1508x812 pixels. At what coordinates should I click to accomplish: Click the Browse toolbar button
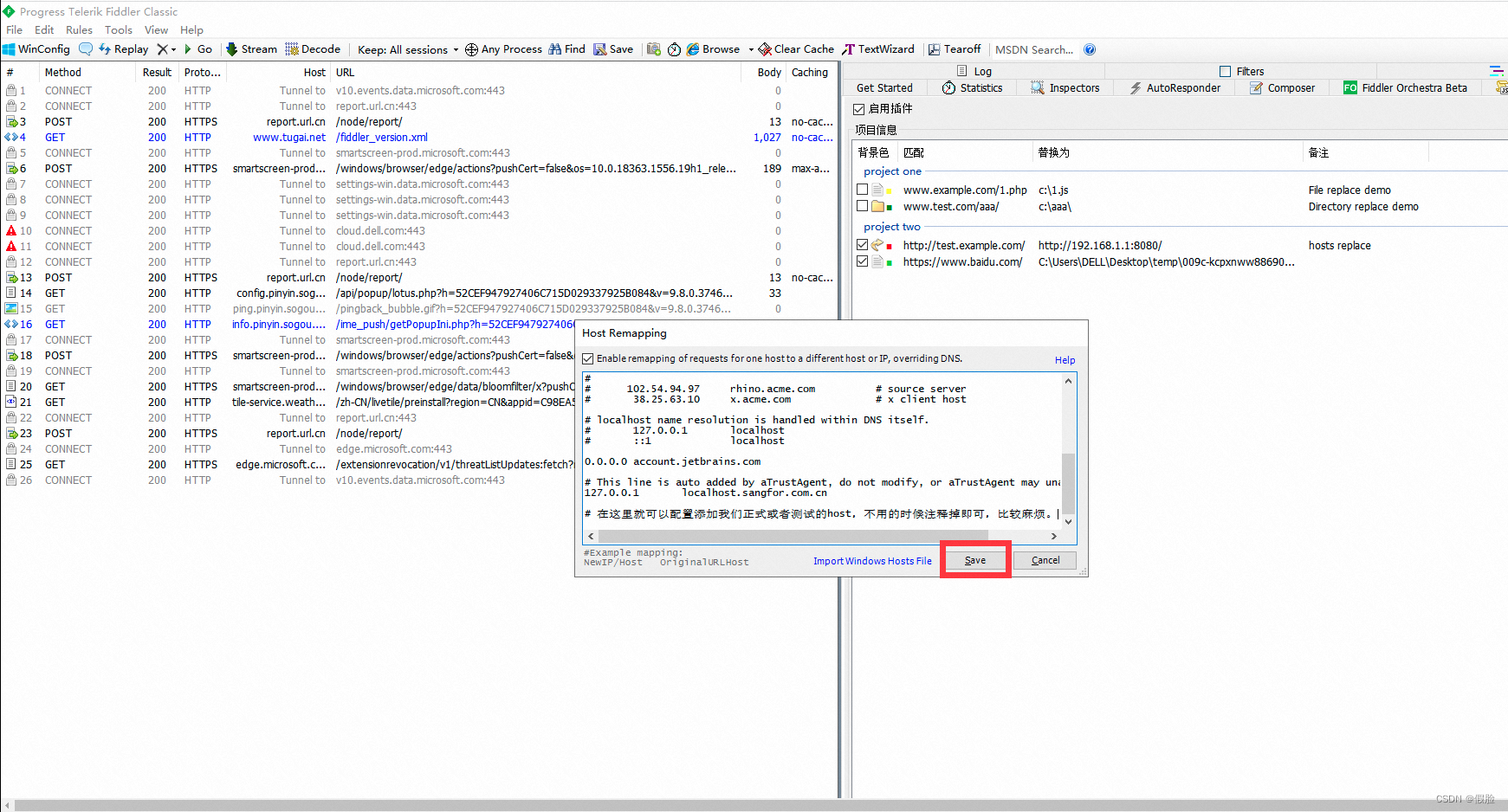coord(714,49)
